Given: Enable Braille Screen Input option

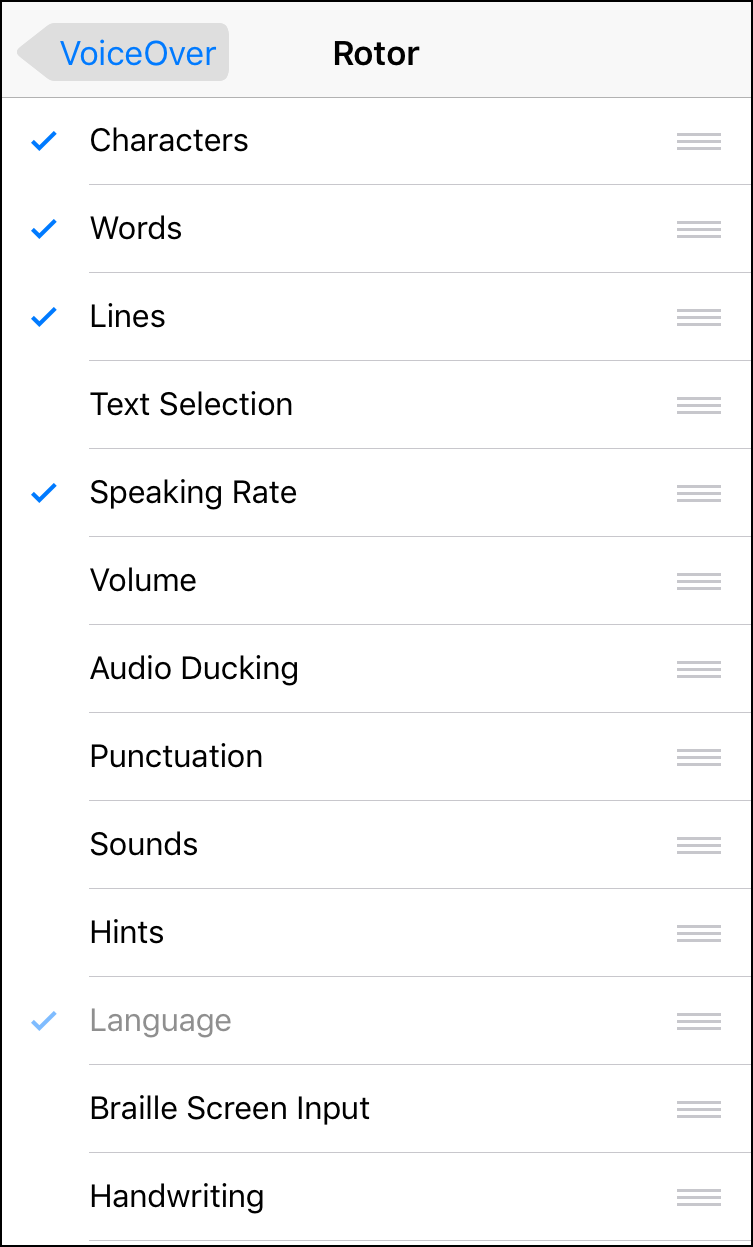Looking at the screenshot, I should [x=230, y=1109].
